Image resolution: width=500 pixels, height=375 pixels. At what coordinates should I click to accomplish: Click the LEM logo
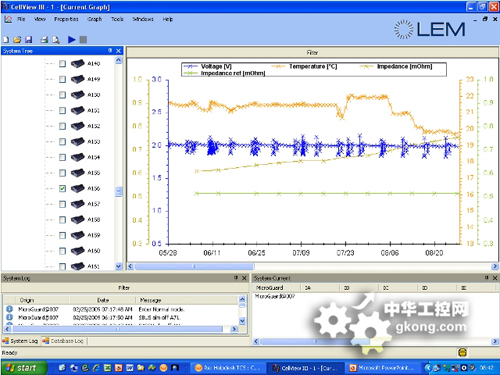(429, 29)
